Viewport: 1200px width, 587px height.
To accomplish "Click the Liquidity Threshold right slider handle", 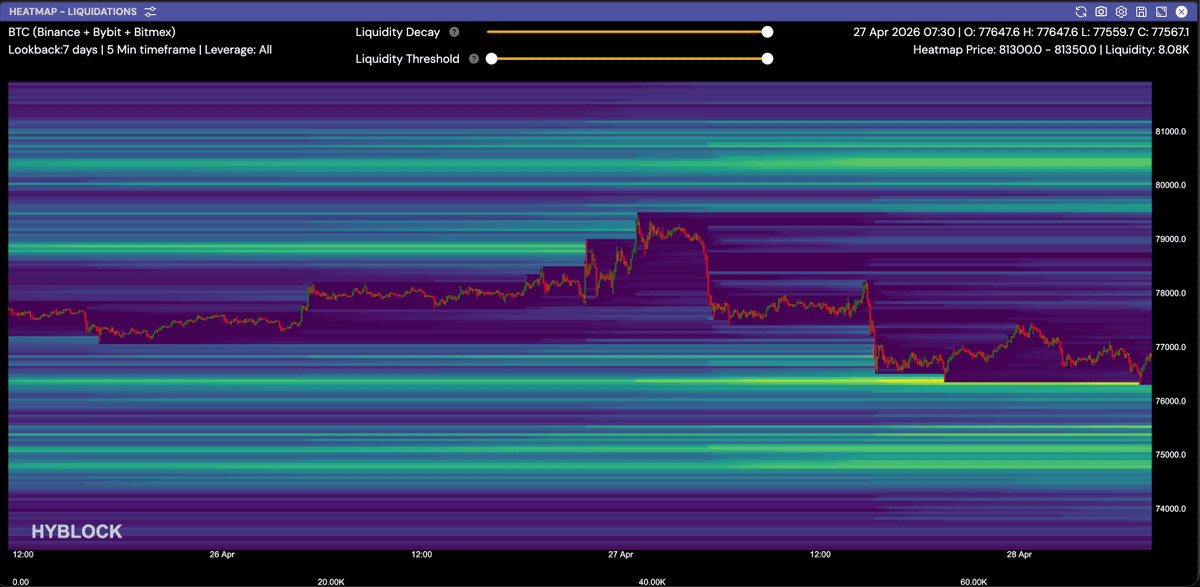I will click(x=767, y=59).
